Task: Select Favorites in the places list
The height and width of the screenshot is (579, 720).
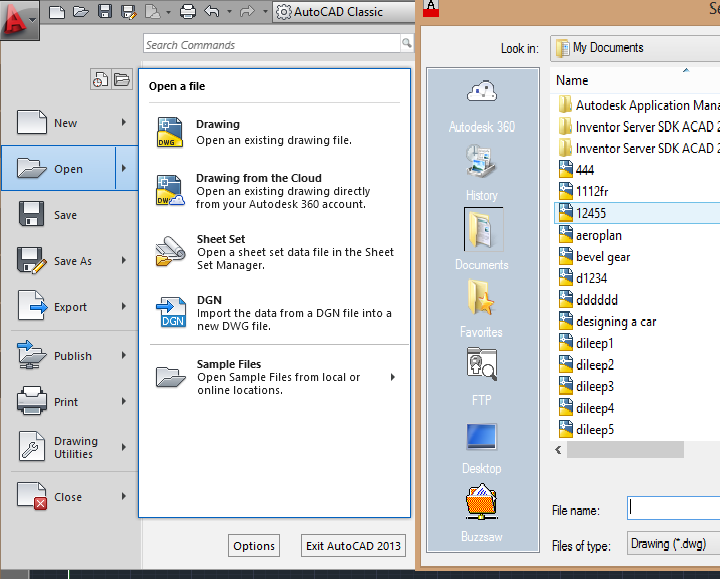Action: tap(482, 309)
